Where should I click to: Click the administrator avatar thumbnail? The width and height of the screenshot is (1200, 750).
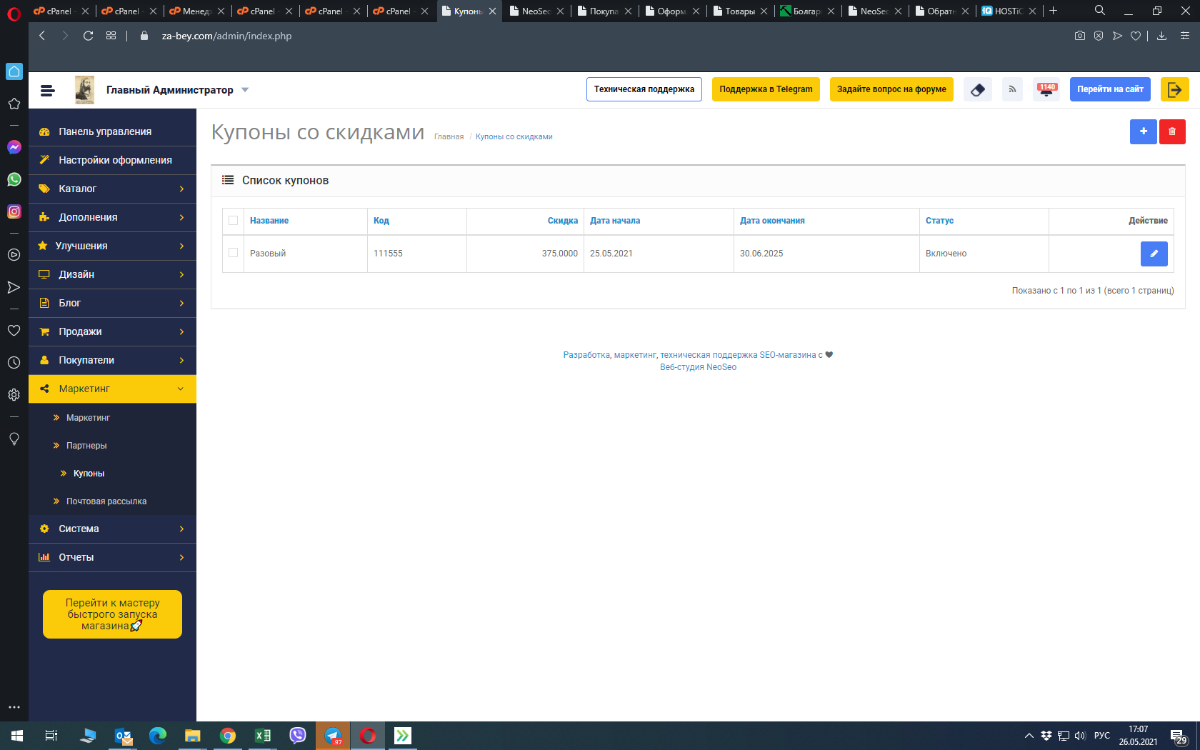point(85,90)
